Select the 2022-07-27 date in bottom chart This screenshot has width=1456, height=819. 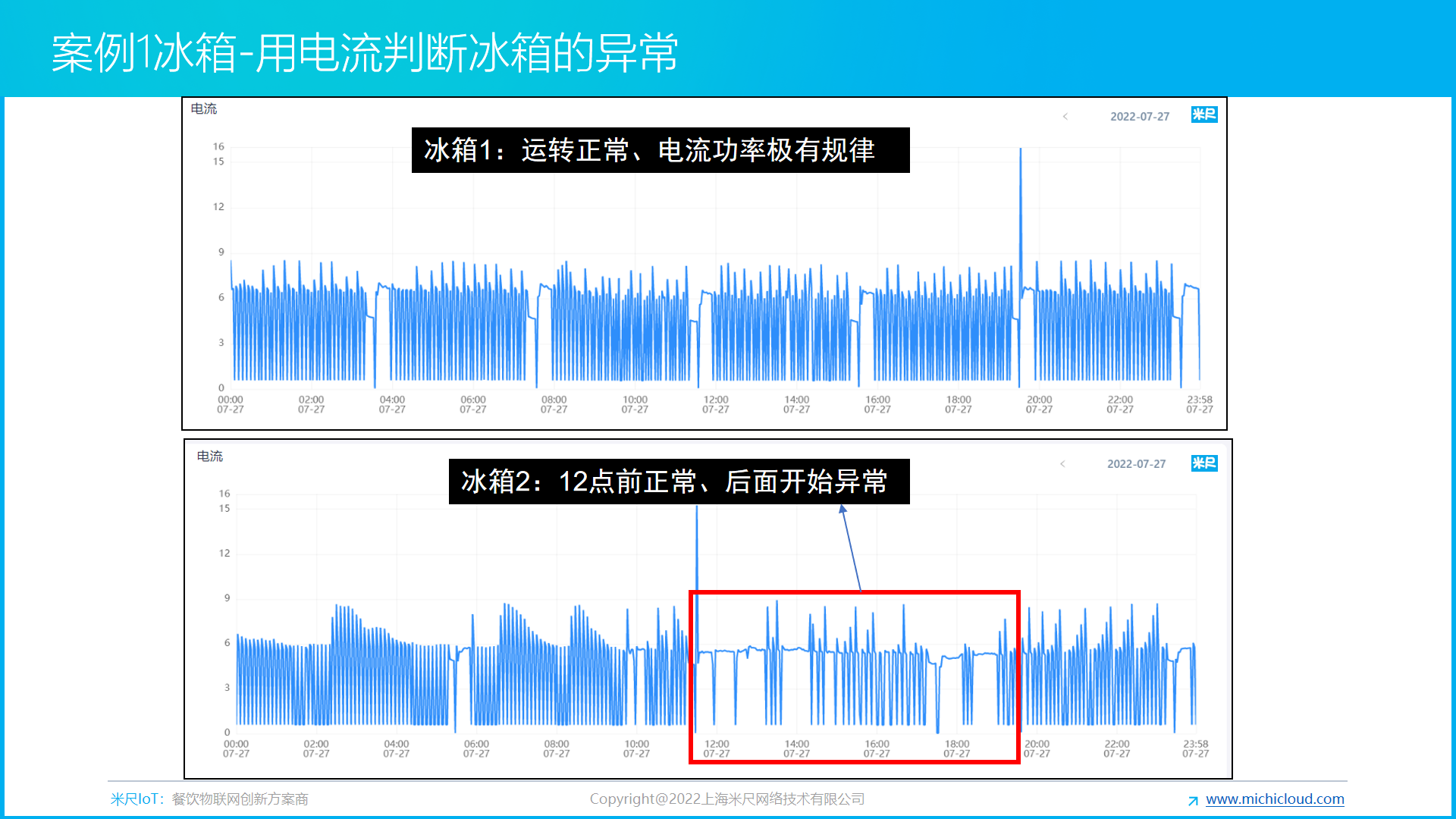[1136, 463]
